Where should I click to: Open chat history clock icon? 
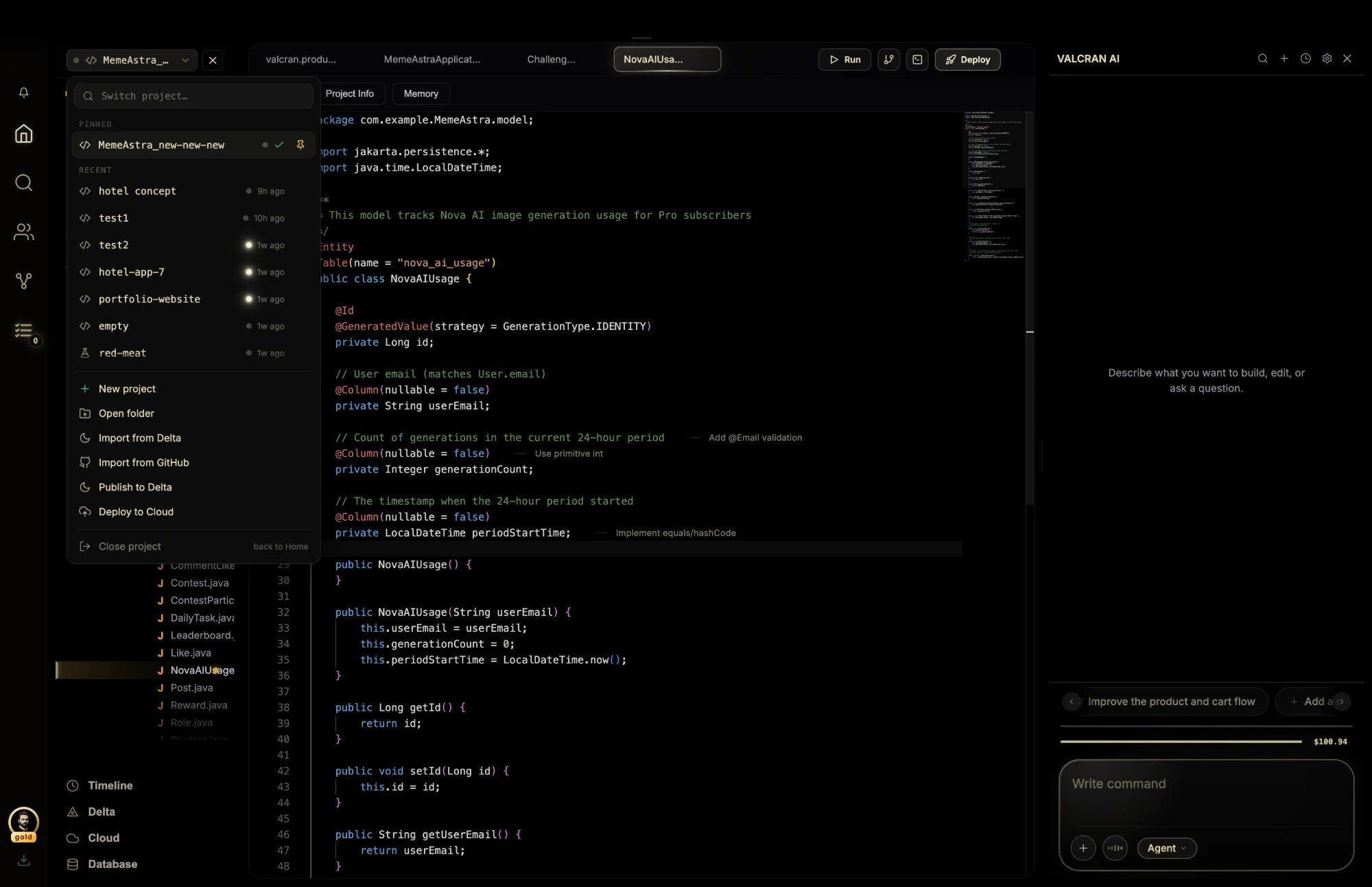(1305, 59)
